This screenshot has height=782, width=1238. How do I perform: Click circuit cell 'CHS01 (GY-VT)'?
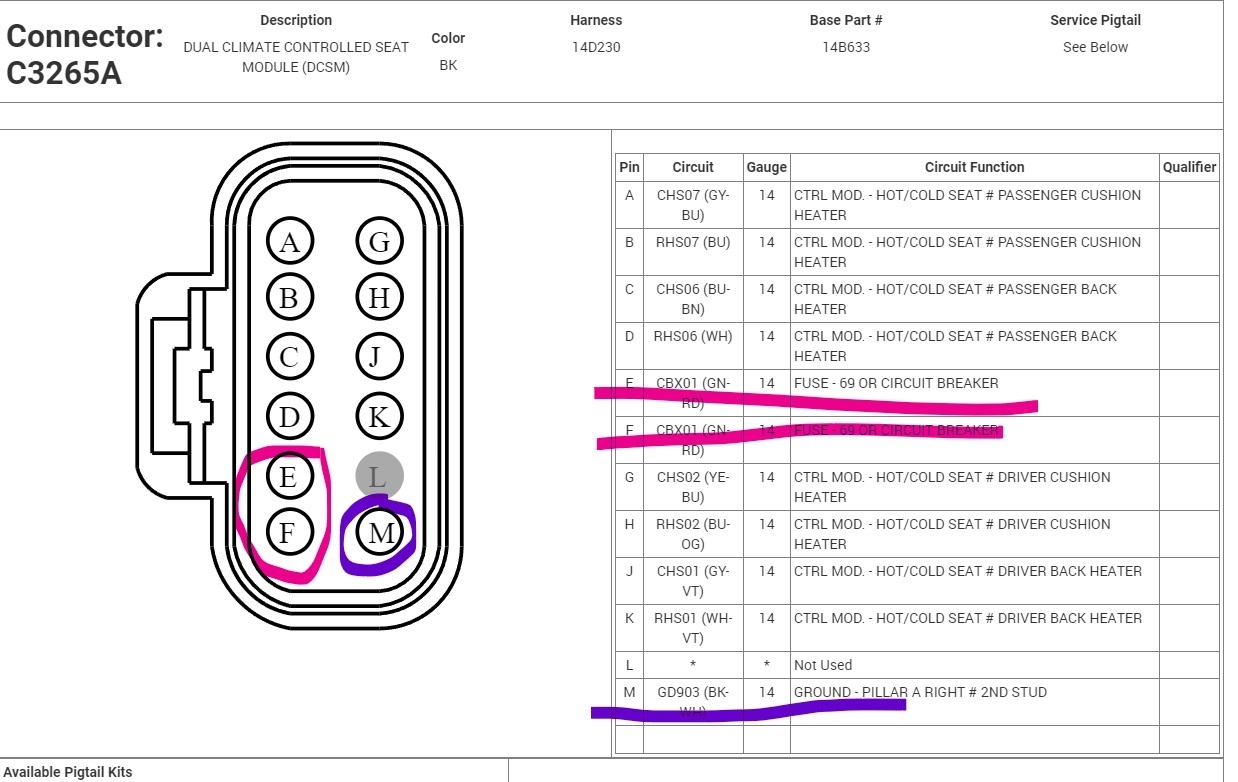click(x=693, y=581)
